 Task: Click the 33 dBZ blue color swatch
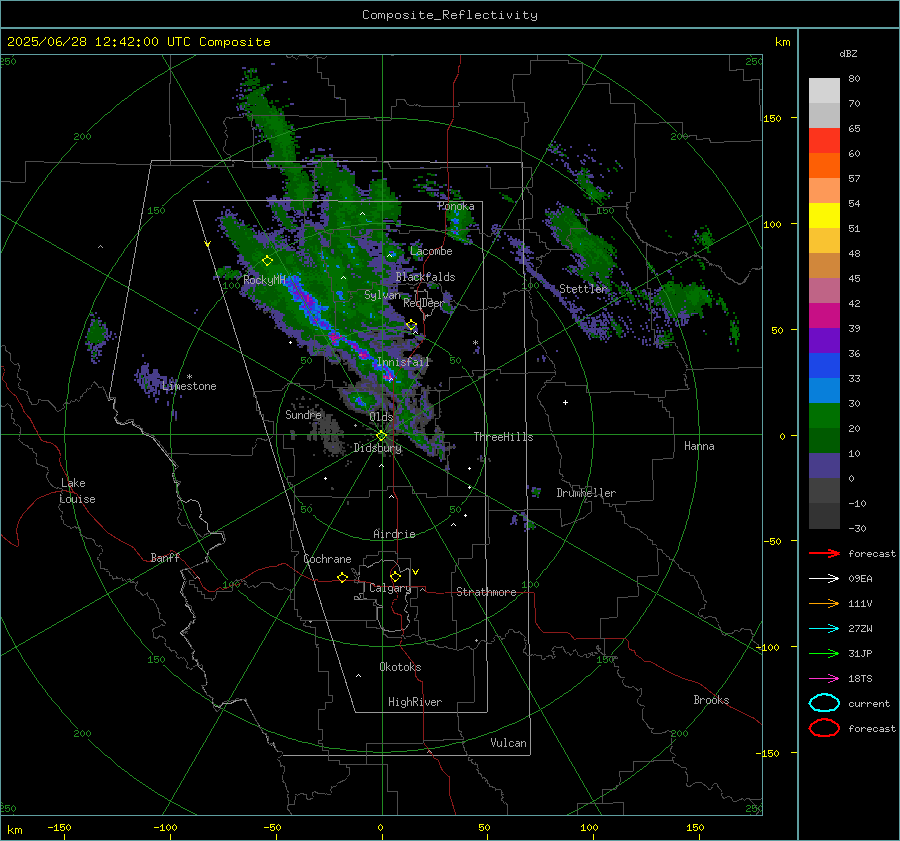[824, 365]
